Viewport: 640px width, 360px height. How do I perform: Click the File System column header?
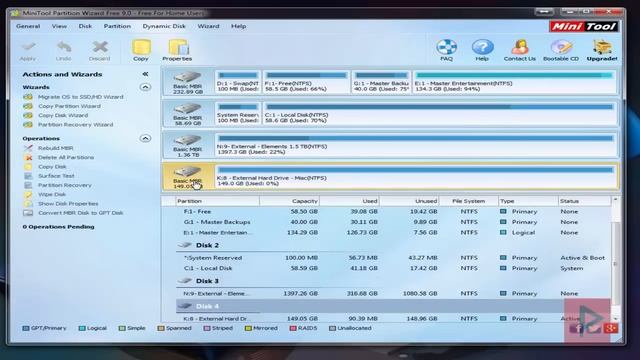(x=469, y=201)
